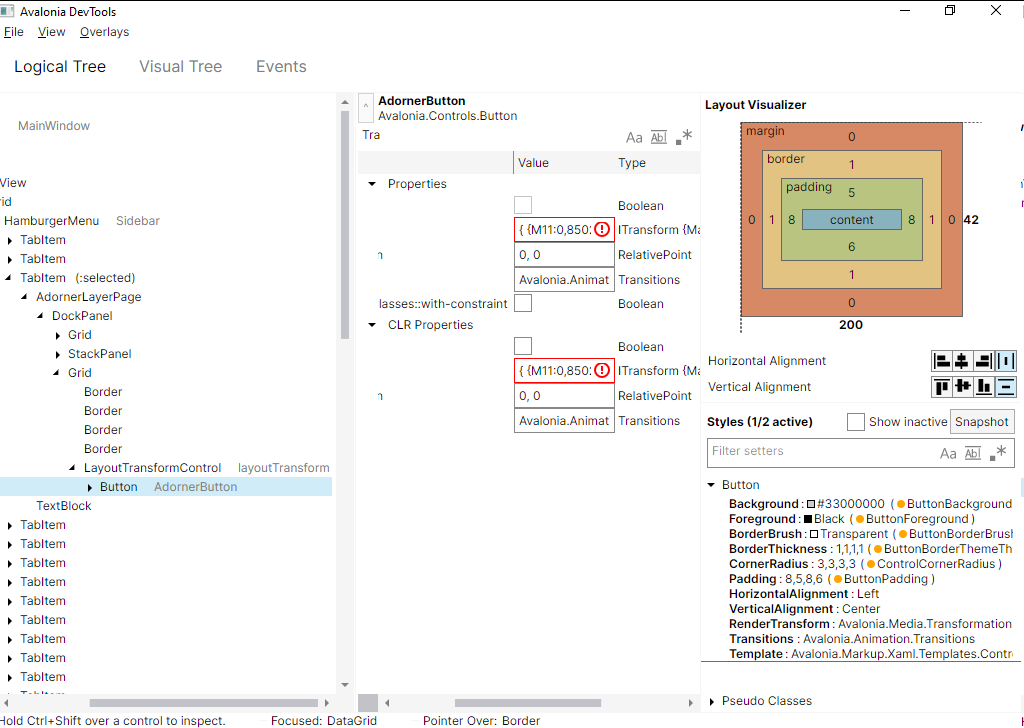Set horizontal alignment to Center
This screenshot has width=1024, height=728.
tap(963, 361)
